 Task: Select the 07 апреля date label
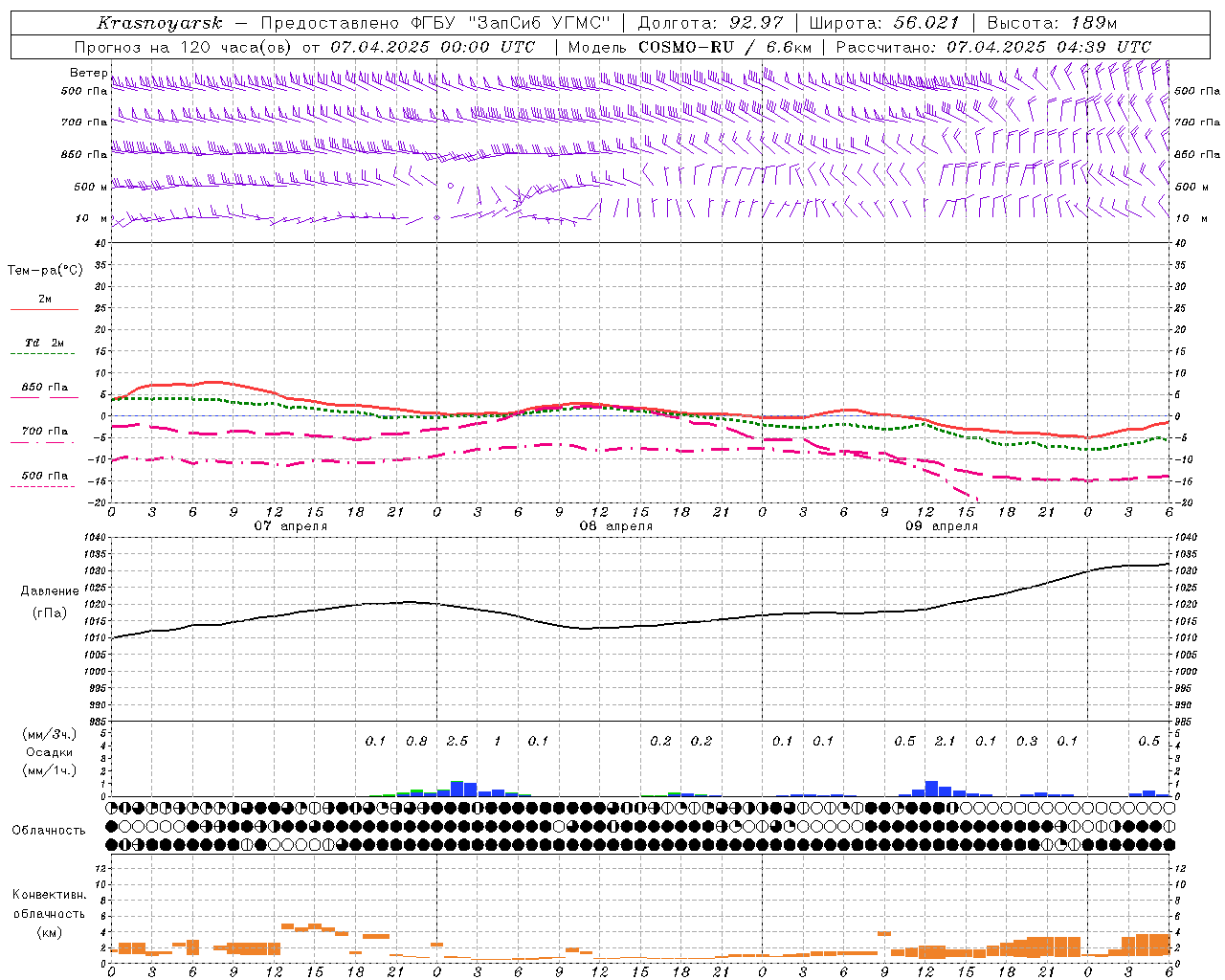290,526
